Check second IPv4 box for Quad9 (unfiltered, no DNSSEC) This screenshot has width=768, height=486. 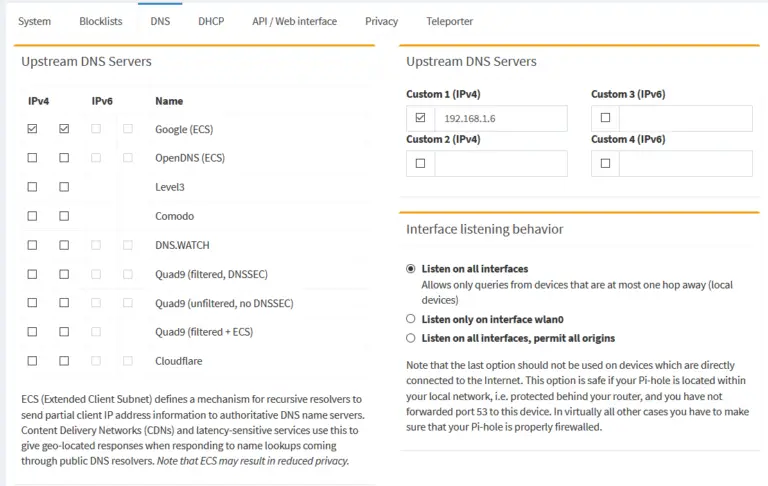(x=64, y=303)
